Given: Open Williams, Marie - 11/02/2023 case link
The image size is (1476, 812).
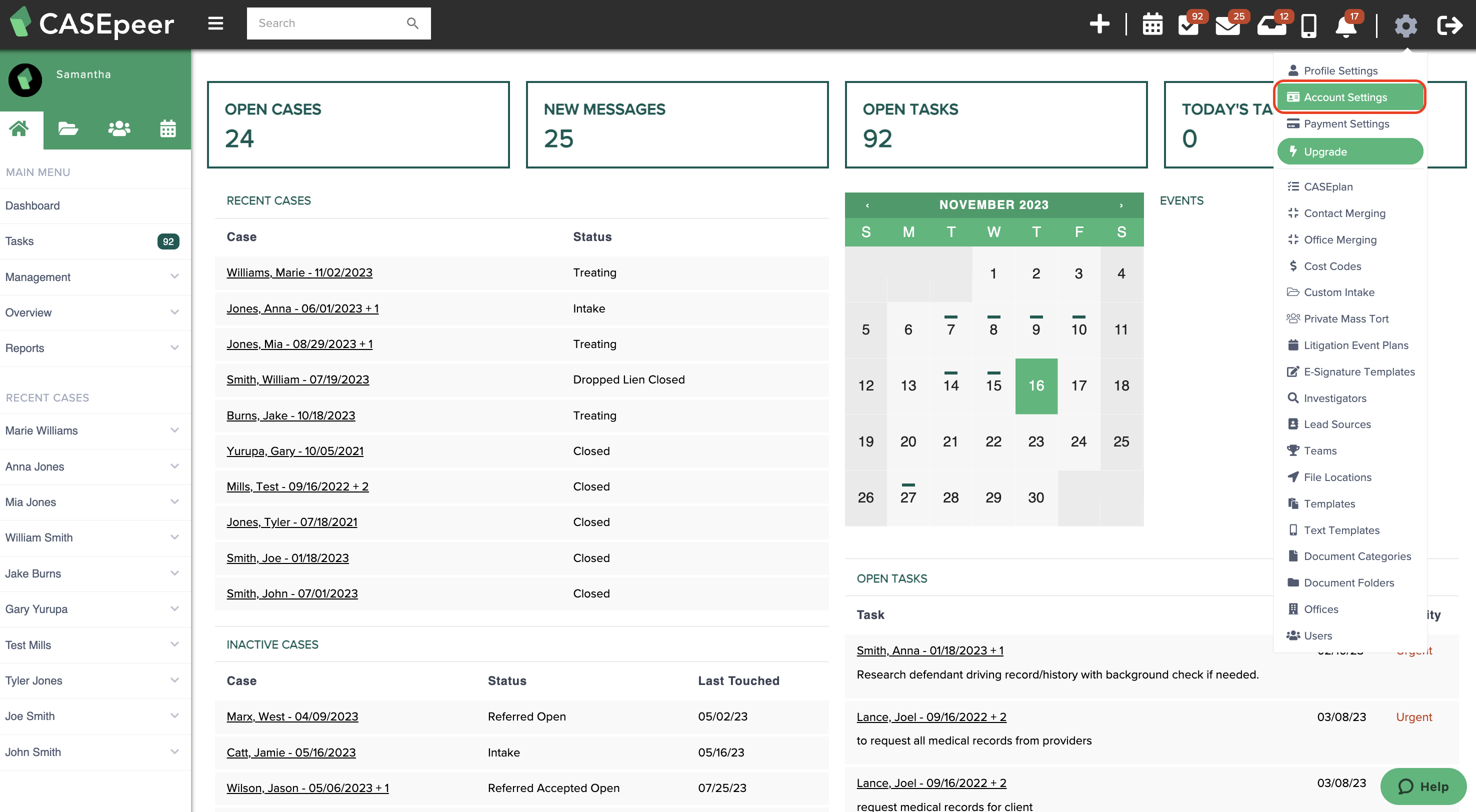Looking at the screenshot, I should (299, 273).
